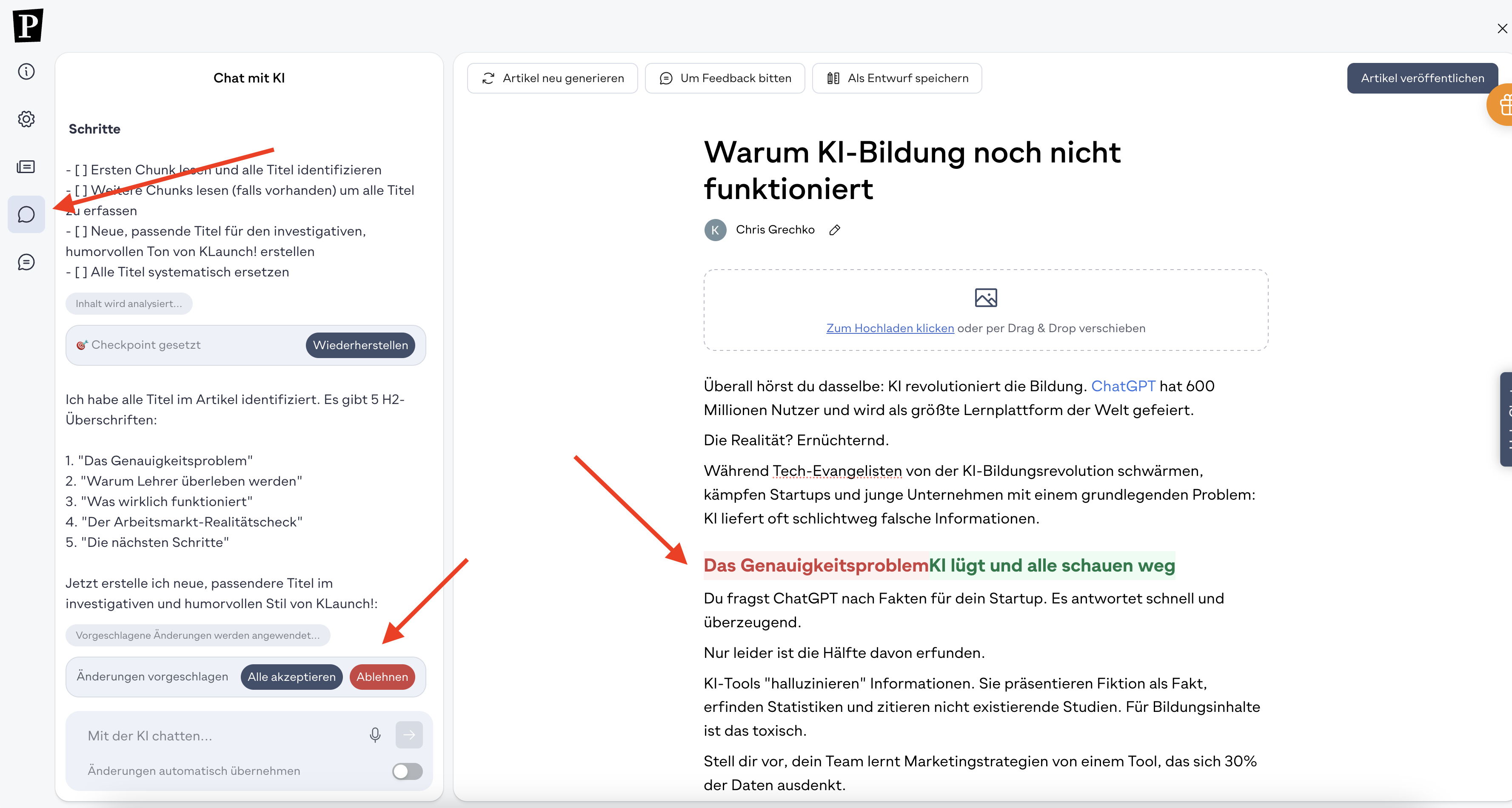The image size is (1512, 808).
Task: Toggle Änderungen automatisch übernehmen switch
Action: (x=407, y=771)
